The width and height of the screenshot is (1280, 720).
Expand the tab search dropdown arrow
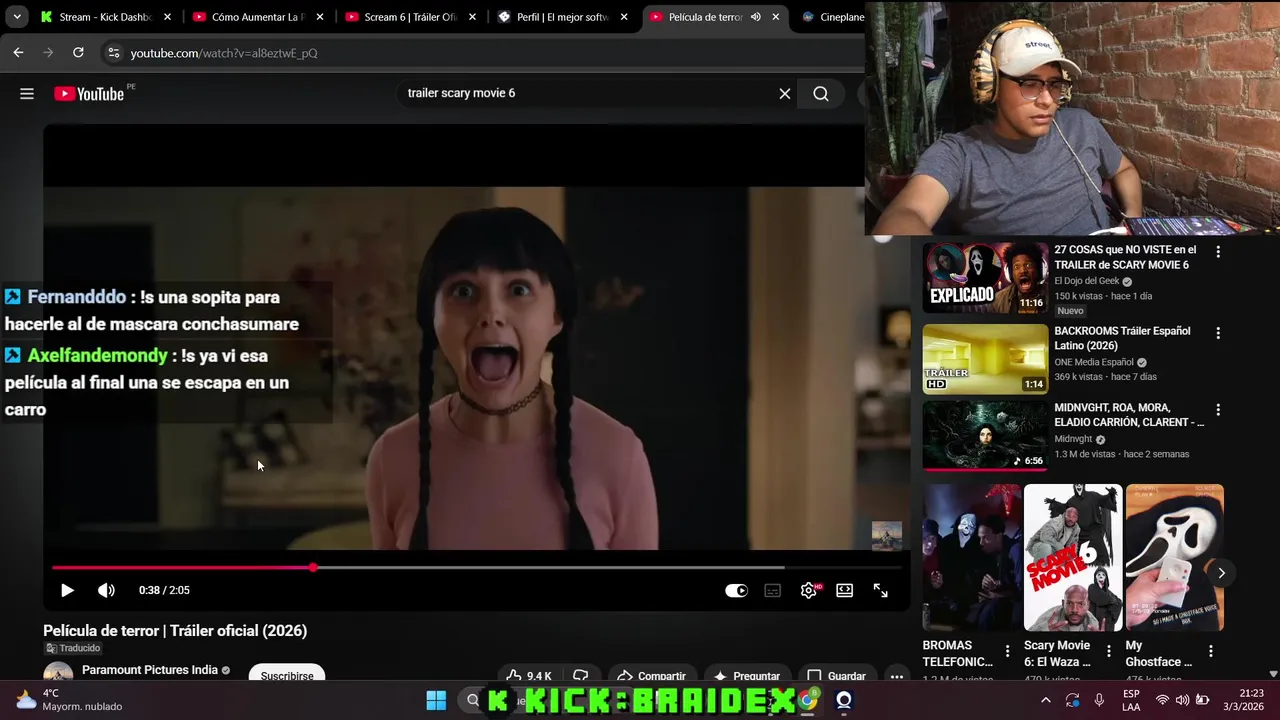click(17, 17)
